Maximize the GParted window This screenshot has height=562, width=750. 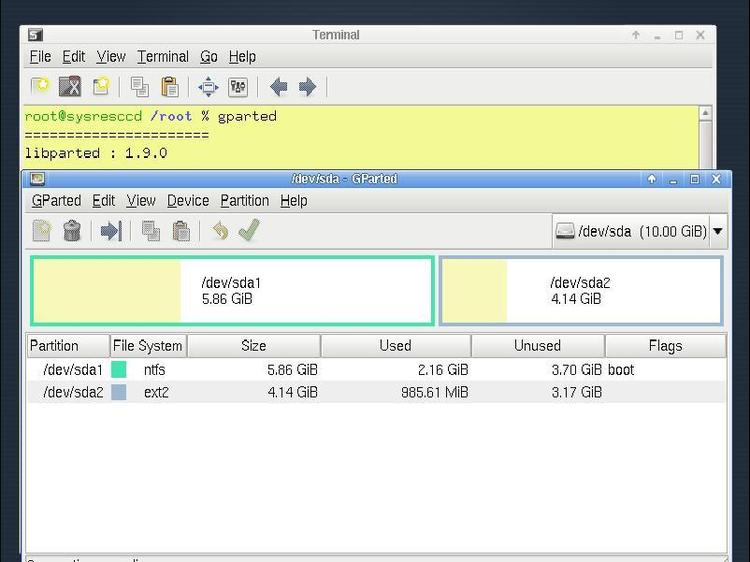695,179
